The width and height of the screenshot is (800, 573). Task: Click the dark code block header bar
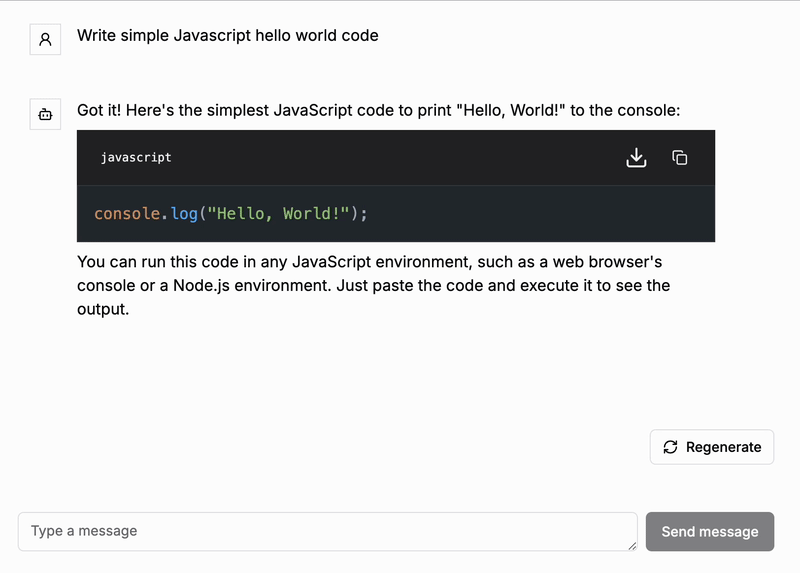395,158
